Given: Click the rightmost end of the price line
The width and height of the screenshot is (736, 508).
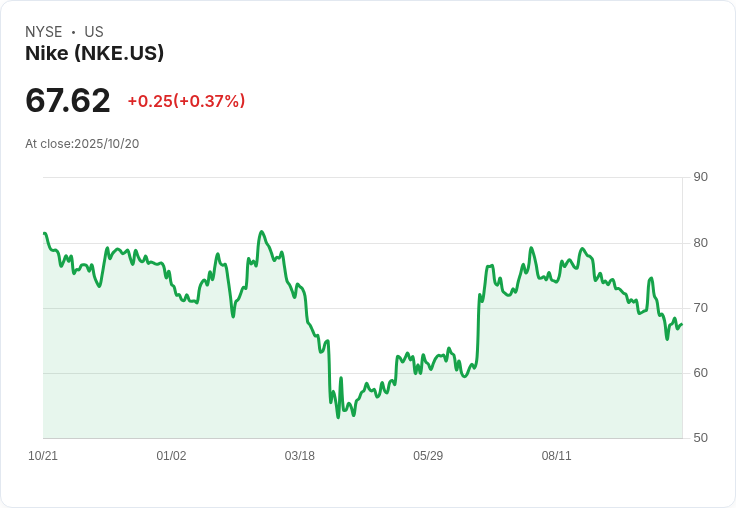Looking at the screenshot, I should 681,323.
